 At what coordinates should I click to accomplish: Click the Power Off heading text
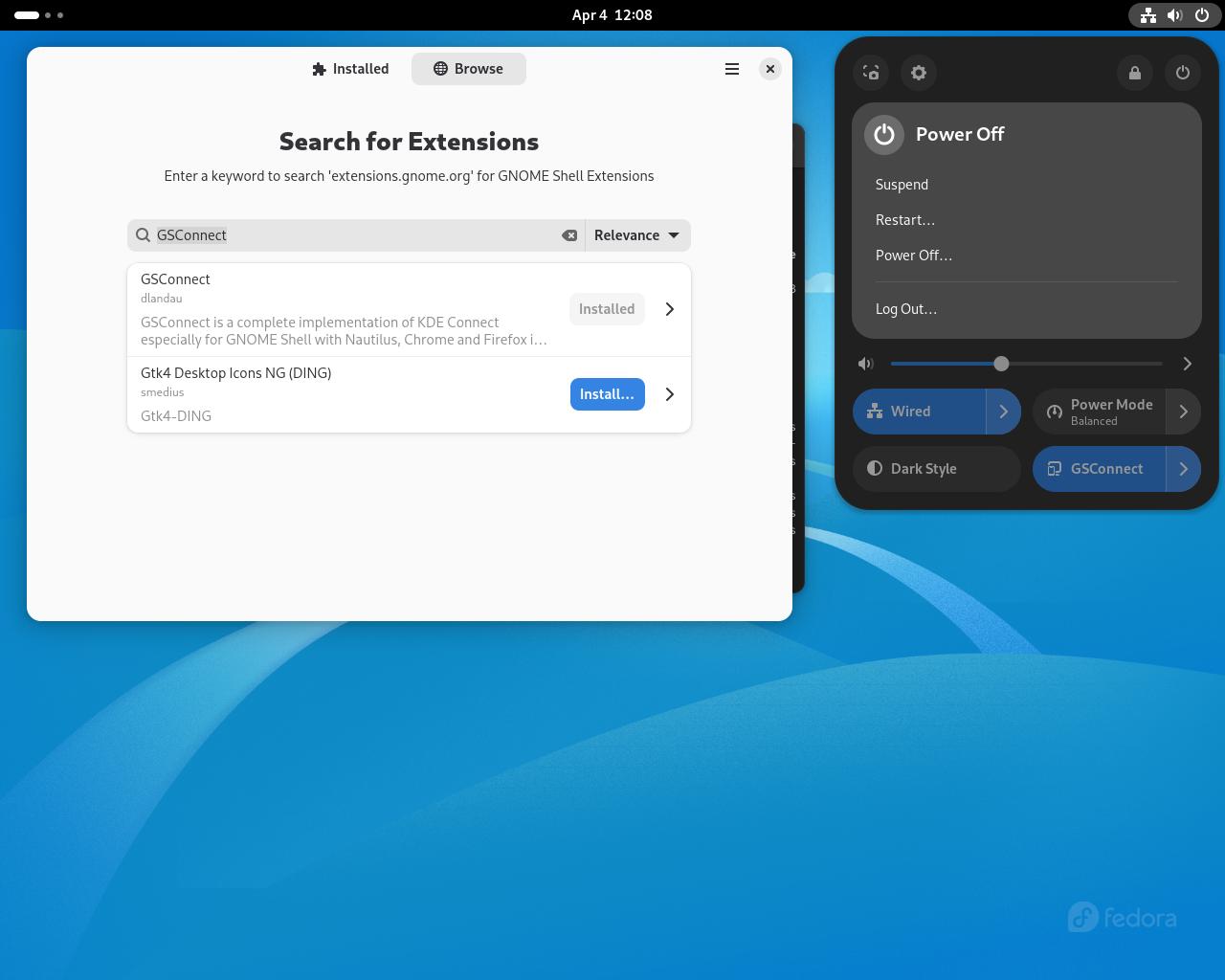tap(960, 134)
